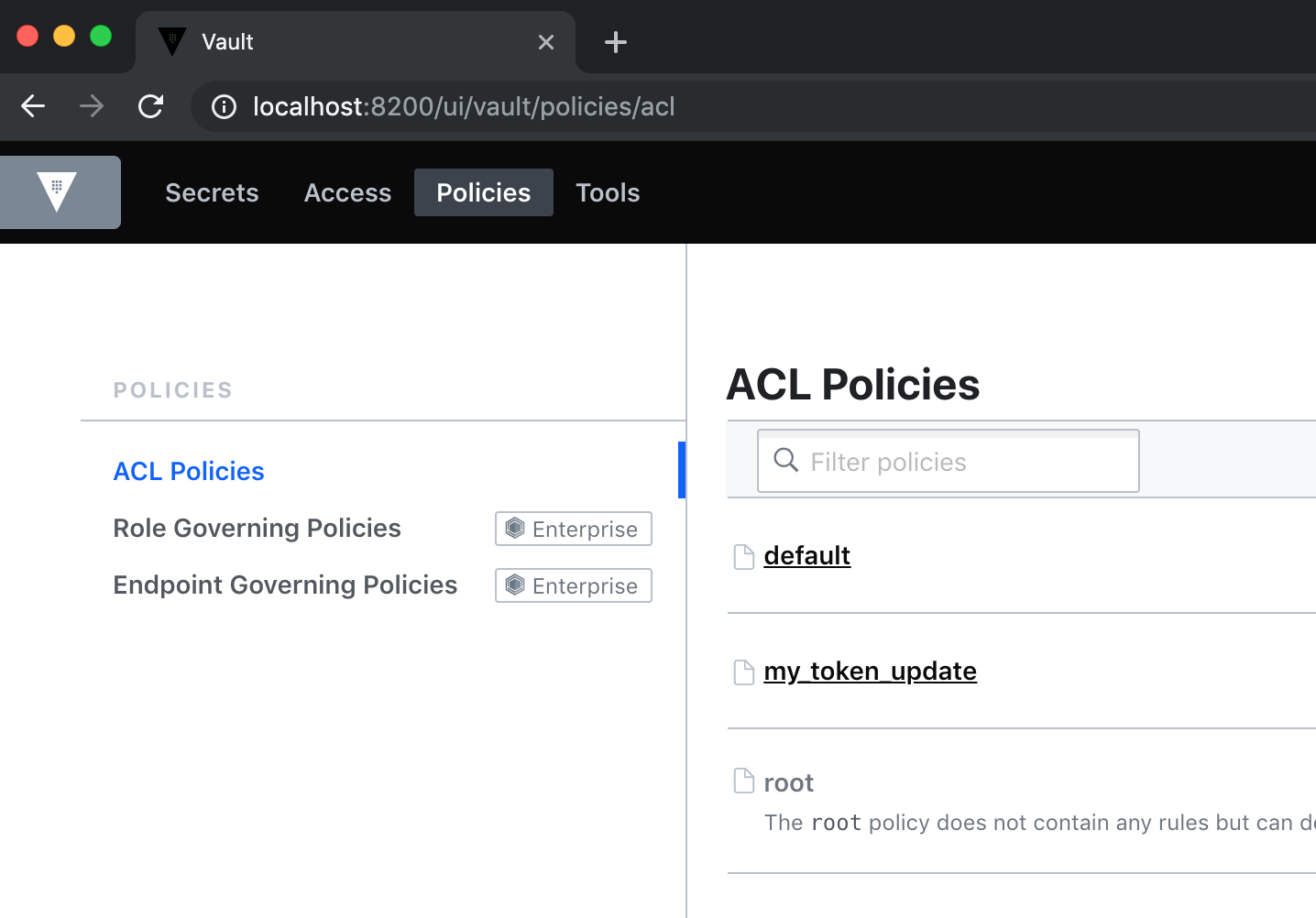This screenshot has width=1316, height=918.
Task: Click Enterprise badge for Role Governing Policies
Action: click(x=574, y=529)
